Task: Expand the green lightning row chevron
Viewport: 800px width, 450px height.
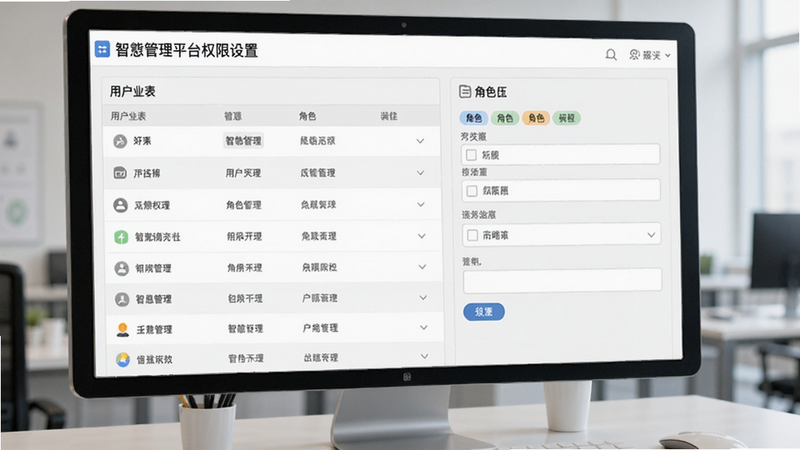Action: pos(422,236)
